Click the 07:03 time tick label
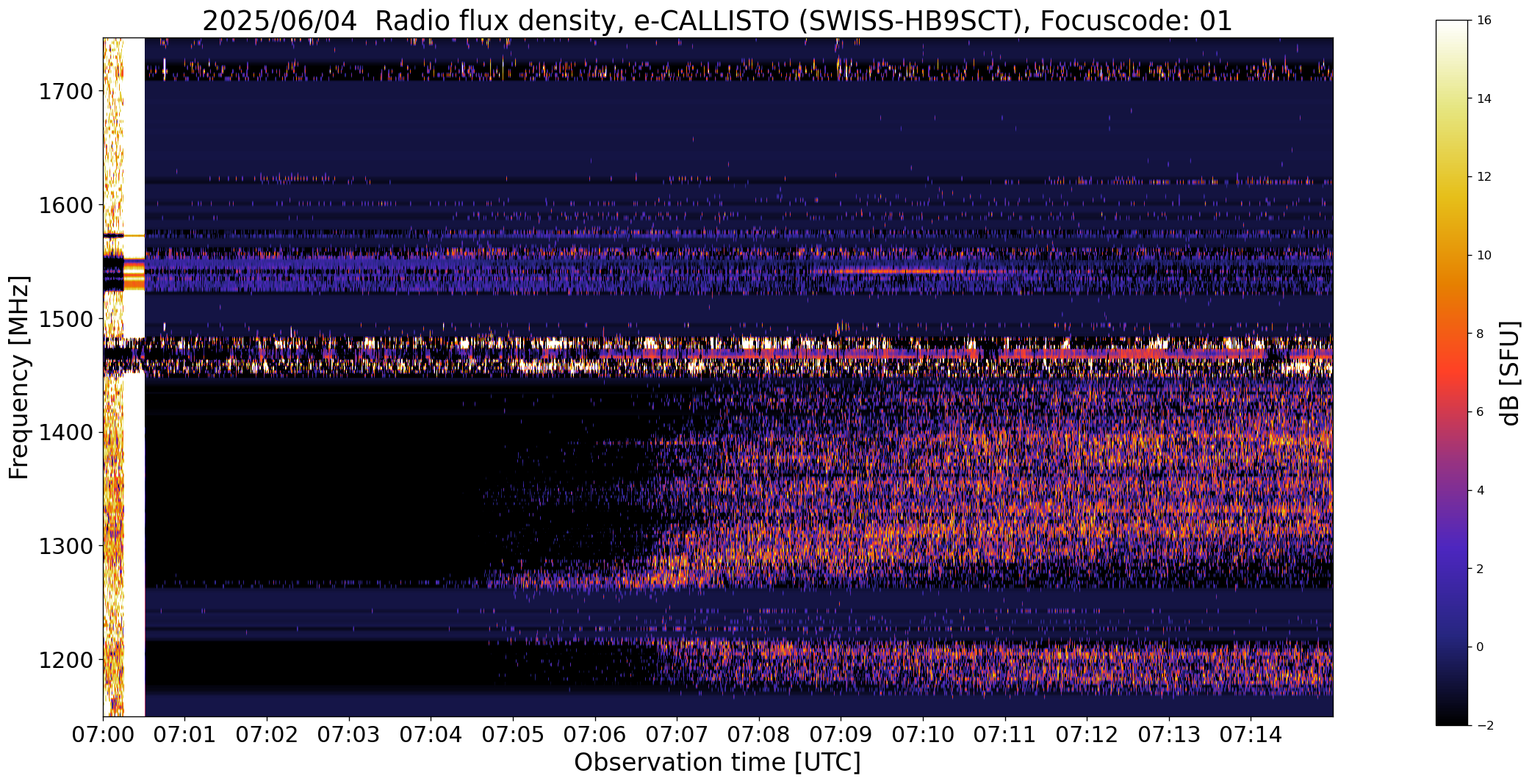 (349, 735)
